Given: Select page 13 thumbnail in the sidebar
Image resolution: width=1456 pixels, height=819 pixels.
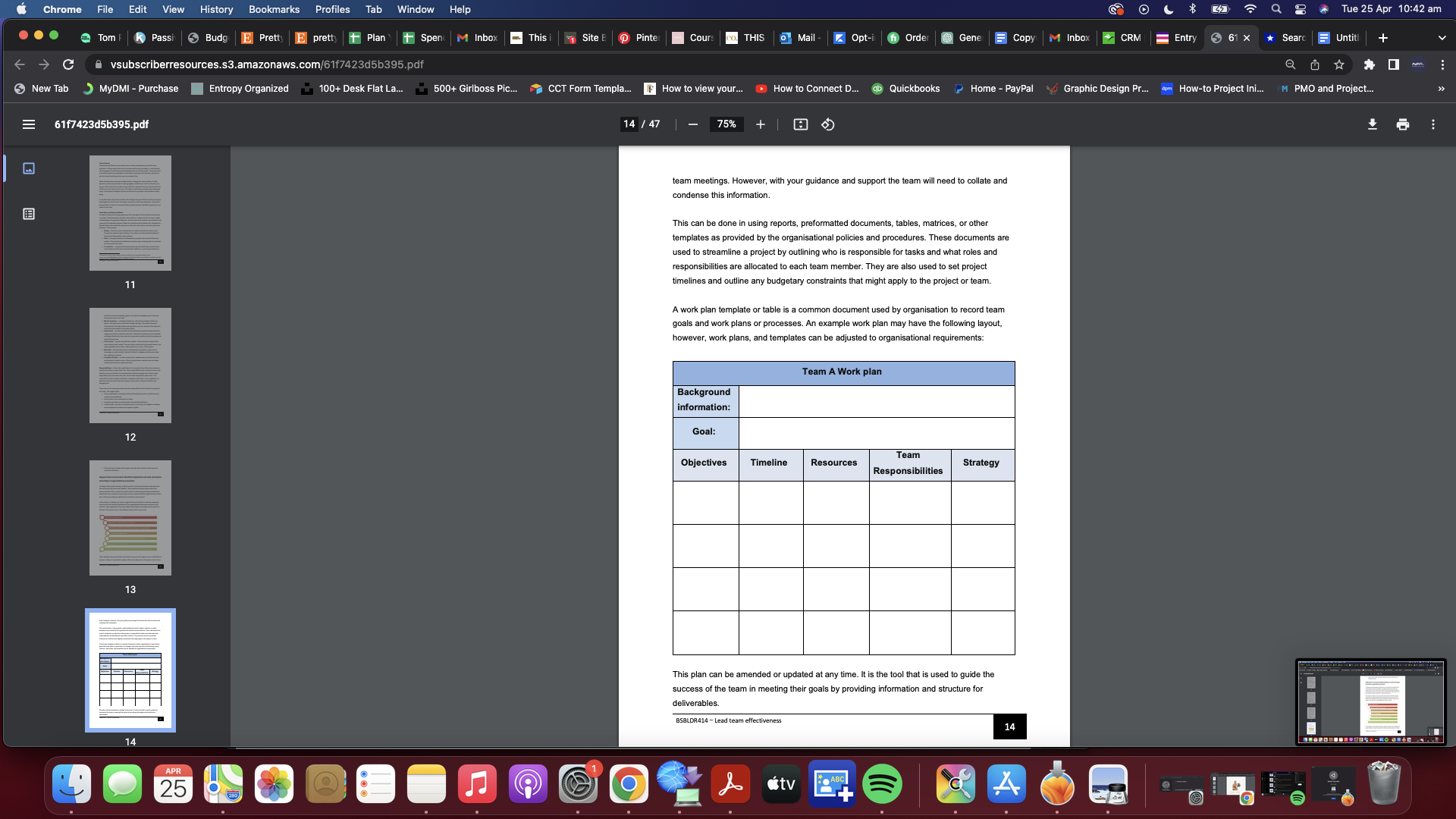Looking at the screenshot, I should click(130, 518).
